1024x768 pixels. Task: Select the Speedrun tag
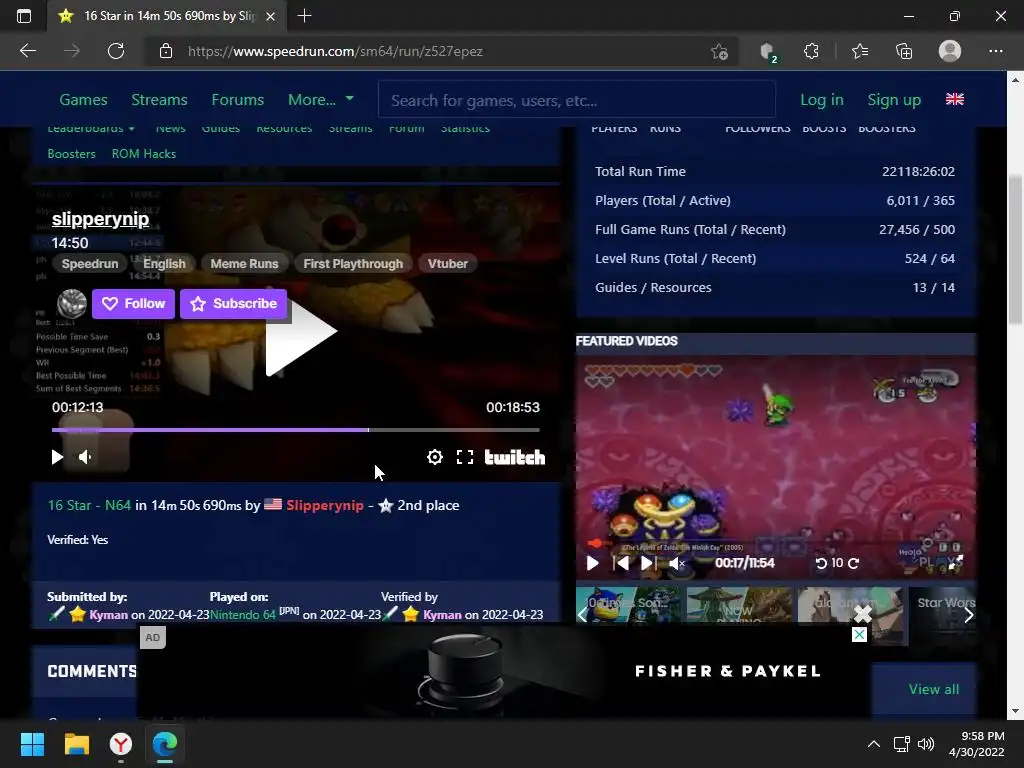click(90, 264)
